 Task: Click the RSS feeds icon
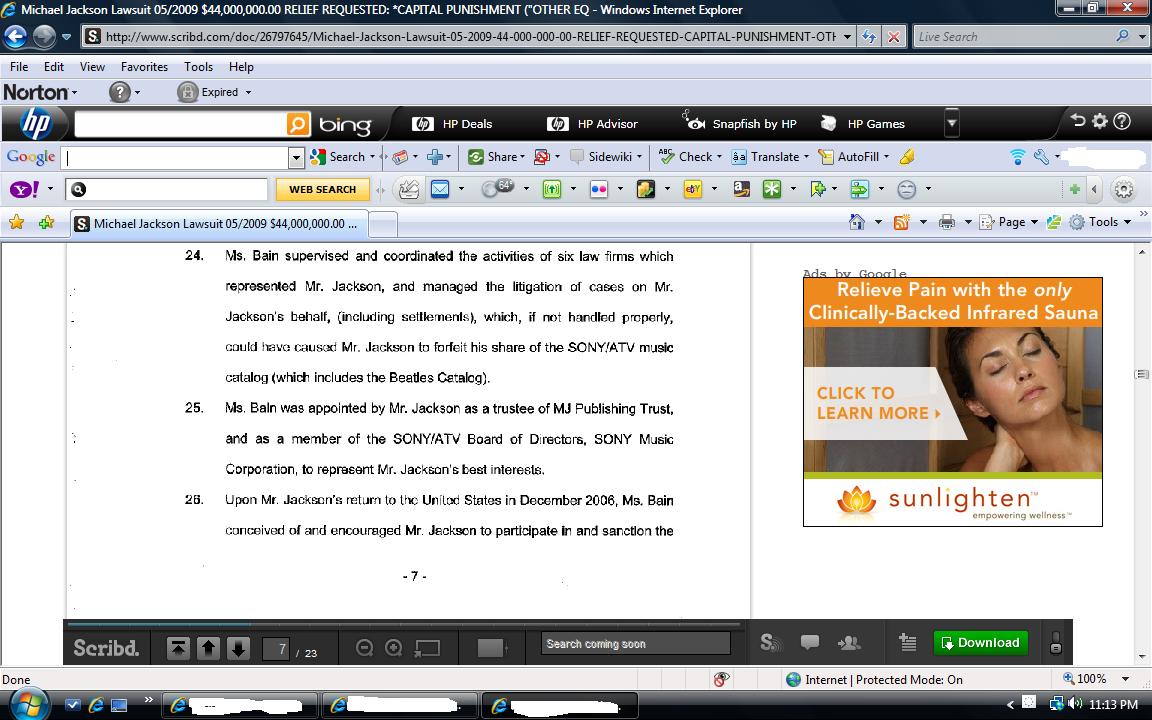pyautogui.click(x=901, y=222)
